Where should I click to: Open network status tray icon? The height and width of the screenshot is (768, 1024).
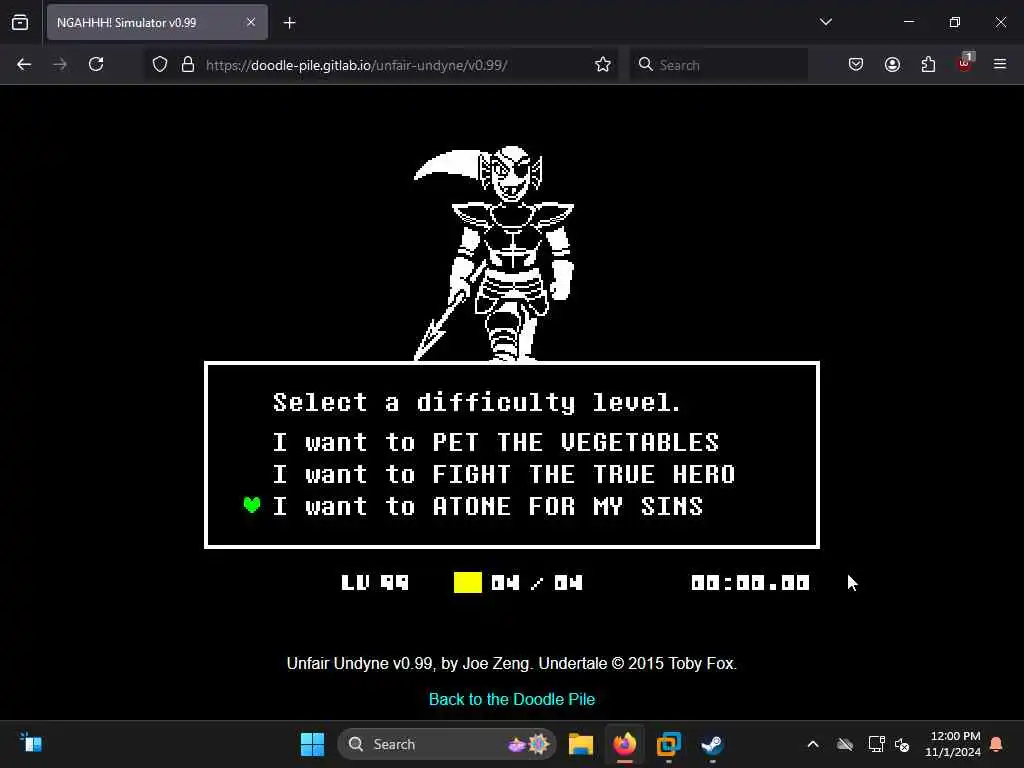pos(876,744)
